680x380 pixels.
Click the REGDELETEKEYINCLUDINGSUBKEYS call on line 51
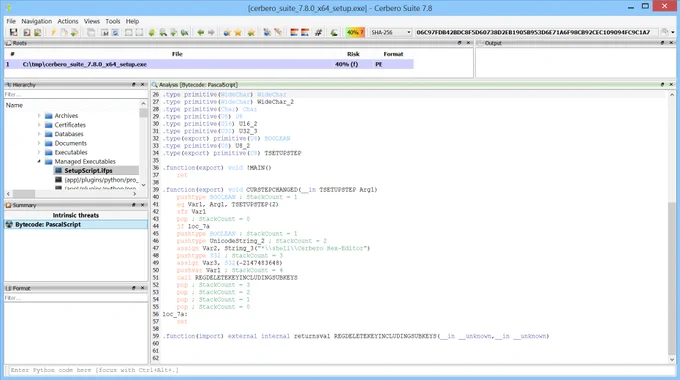pyautogui.click(x=246, y=277)
